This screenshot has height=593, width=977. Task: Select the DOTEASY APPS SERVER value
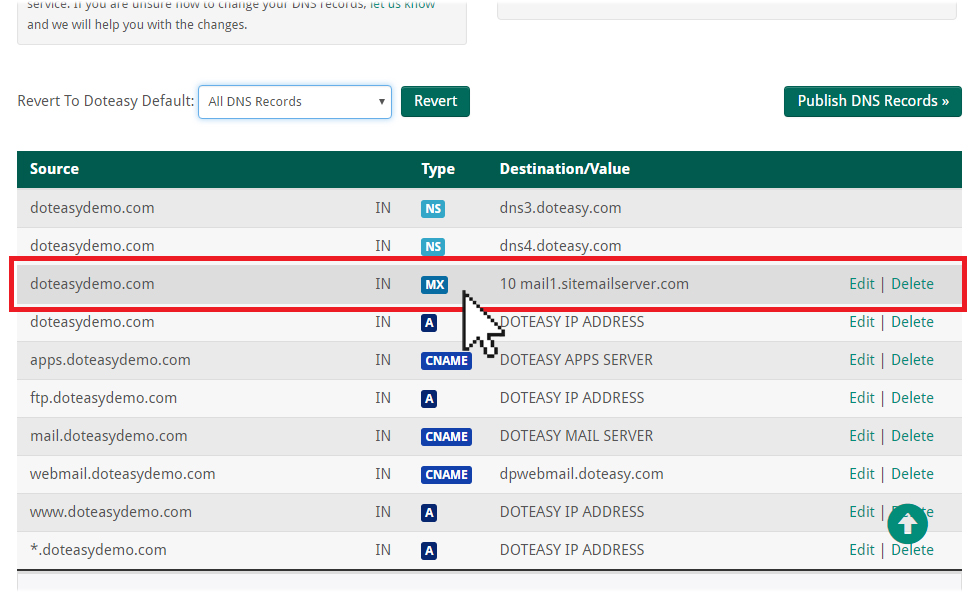coord(576,360)
